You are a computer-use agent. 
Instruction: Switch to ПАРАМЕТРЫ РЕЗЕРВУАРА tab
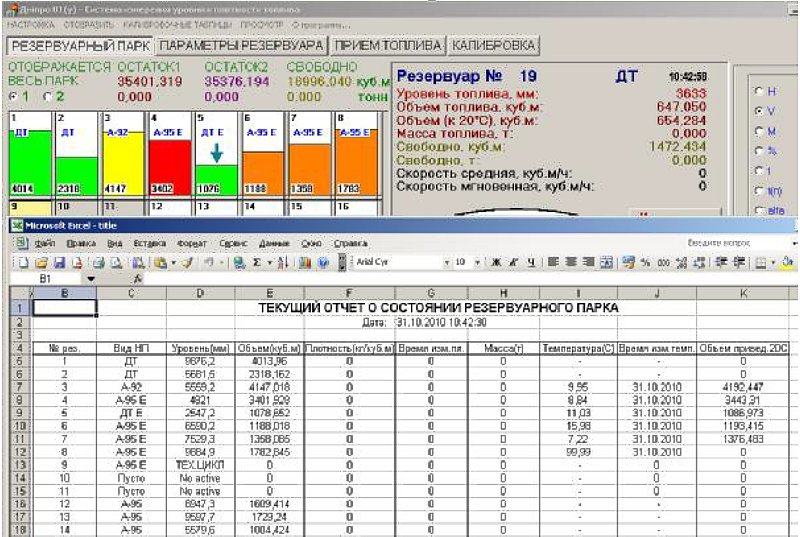click(x=241, y=46)
